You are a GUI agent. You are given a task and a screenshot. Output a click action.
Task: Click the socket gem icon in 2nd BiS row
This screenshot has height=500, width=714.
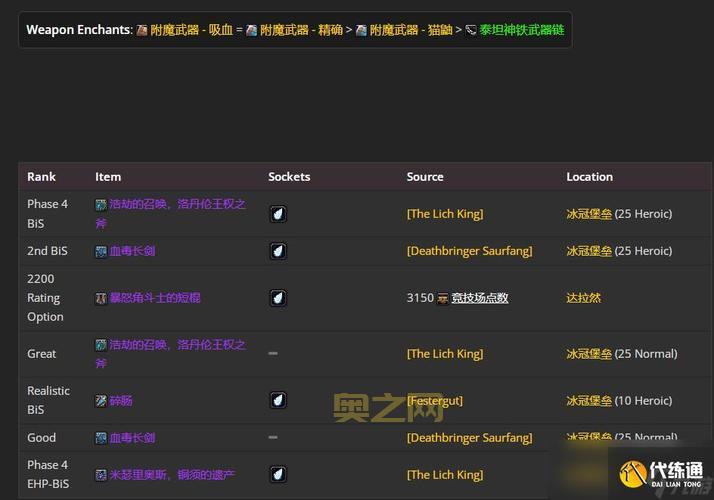click(278, 251)
